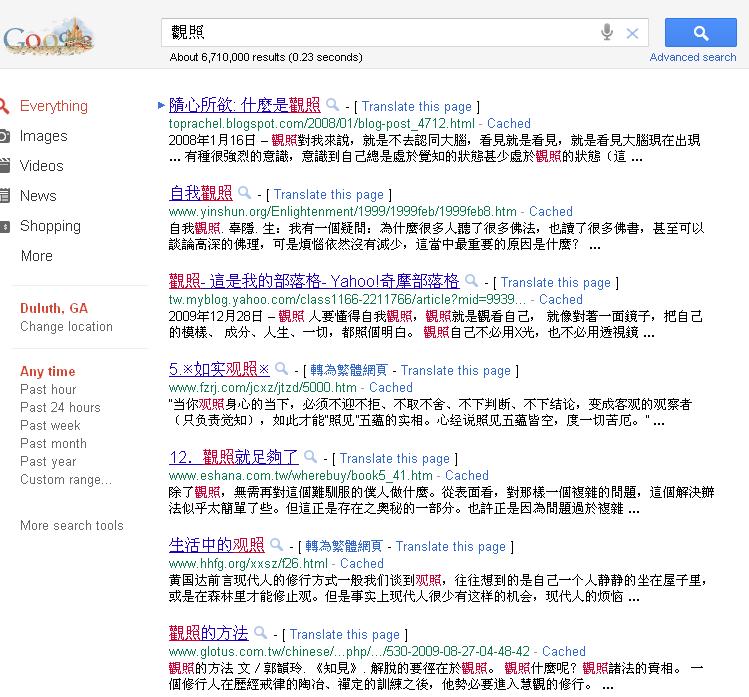
Task: Click preview magnifier beside Yahoo!奇摩部落格 result
Action: pos(471,281)
